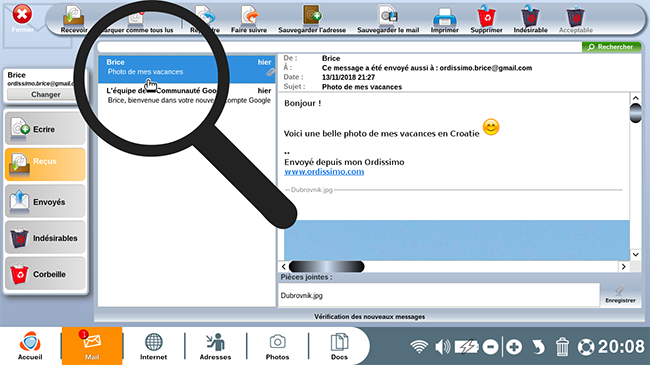Open Docs from the bottom bar

click(x=339, y=346)
